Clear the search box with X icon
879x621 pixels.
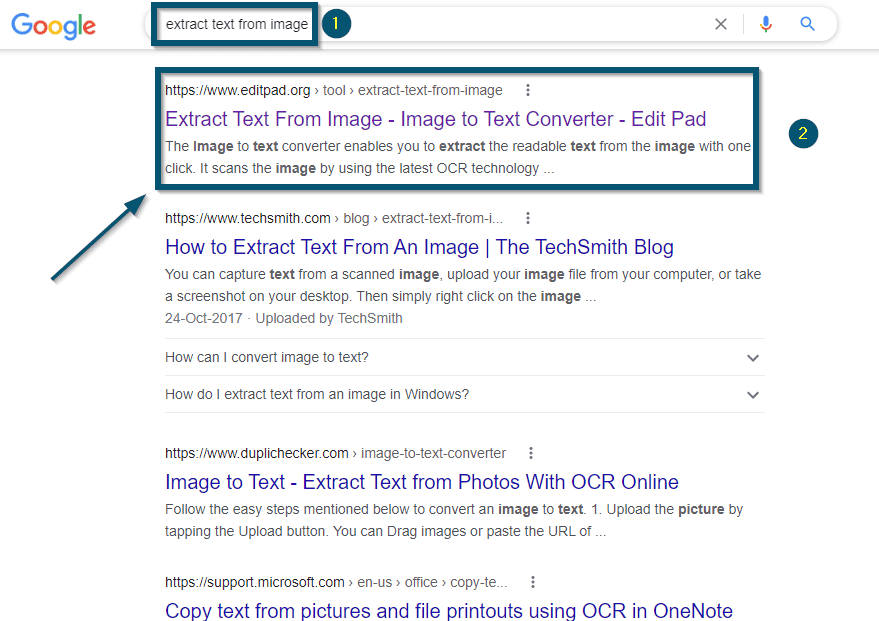click(721, 25)
